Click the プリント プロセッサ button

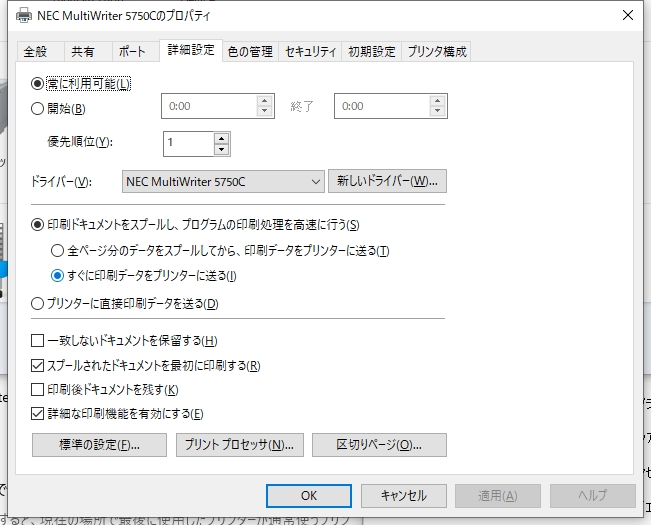tap(240, 445)
